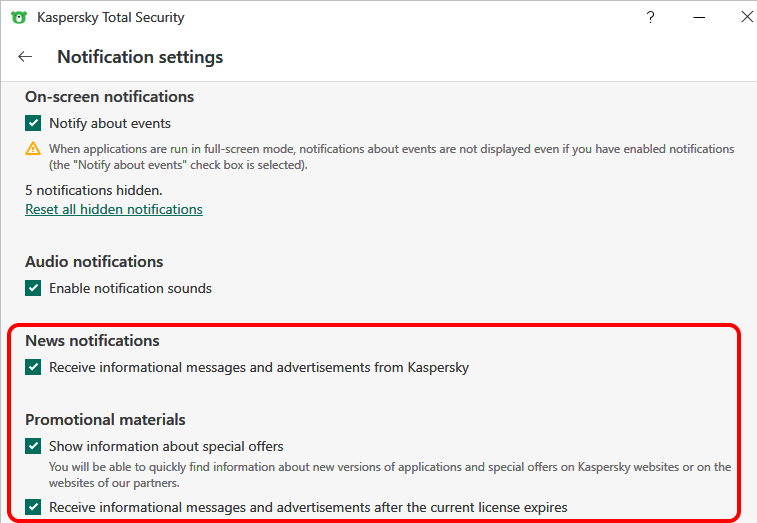The height and width of the screenshot is (523, 757).
Task: Click the Audio notifications heading
Action: [94, 261]
